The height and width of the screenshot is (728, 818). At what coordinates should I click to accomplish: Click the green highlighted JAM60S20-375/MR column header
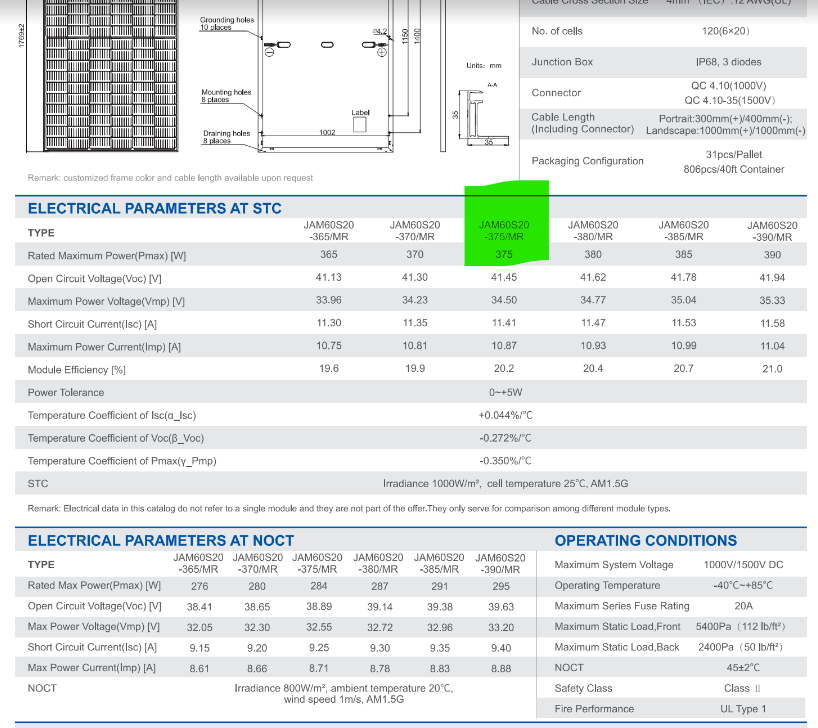click(505, 231)
